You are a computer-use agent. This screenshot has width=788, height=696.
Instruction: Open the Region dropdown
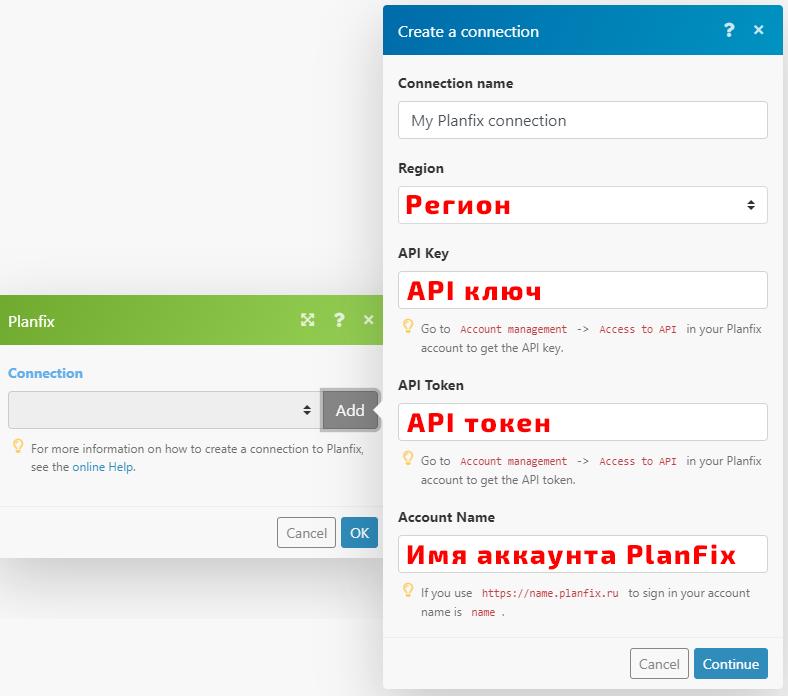tap(582, 205)
